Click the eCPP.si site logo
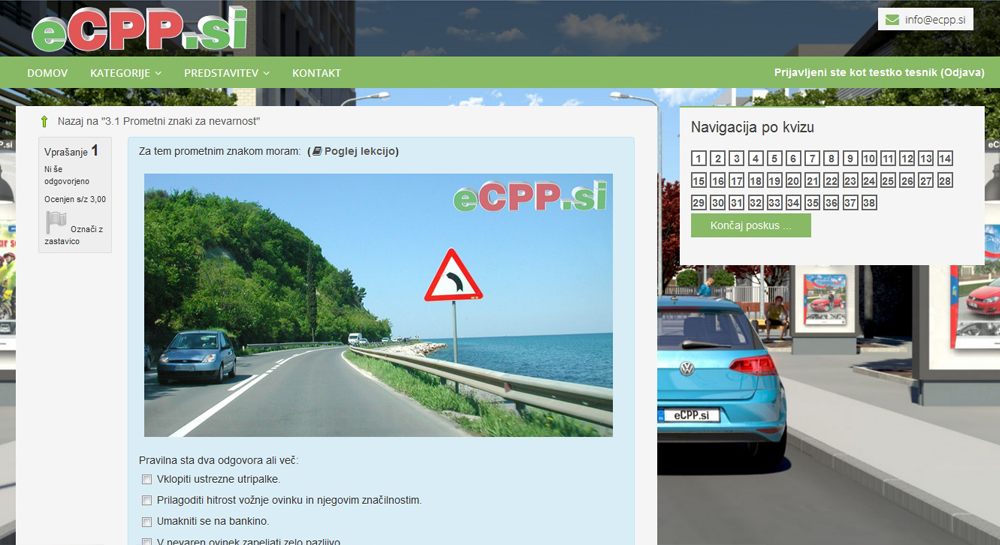1000x545 pixels. coord(139,29)
